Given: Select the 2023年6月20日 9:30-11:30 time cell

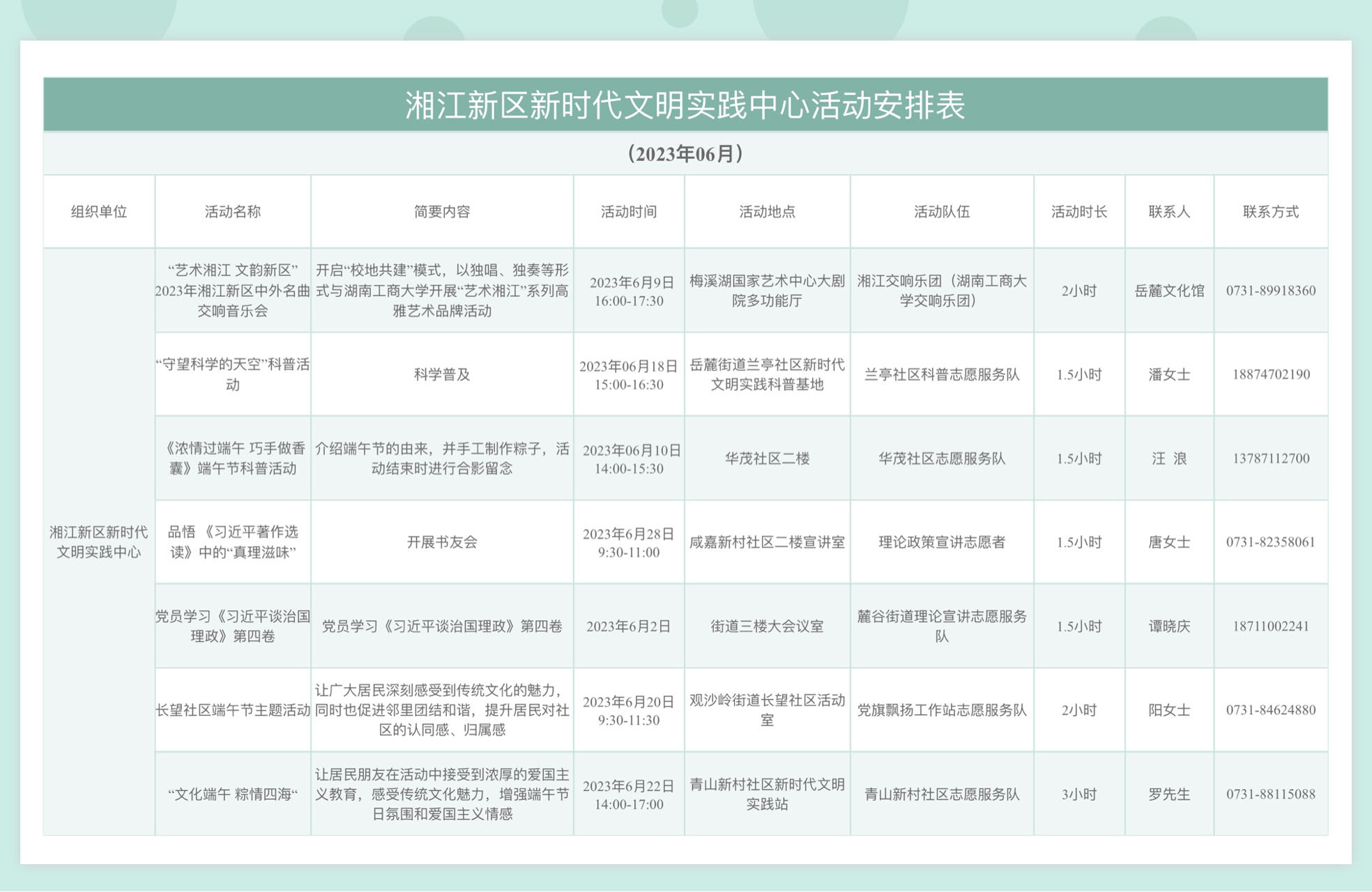Looking at the screenshot, I should (629, 710).
